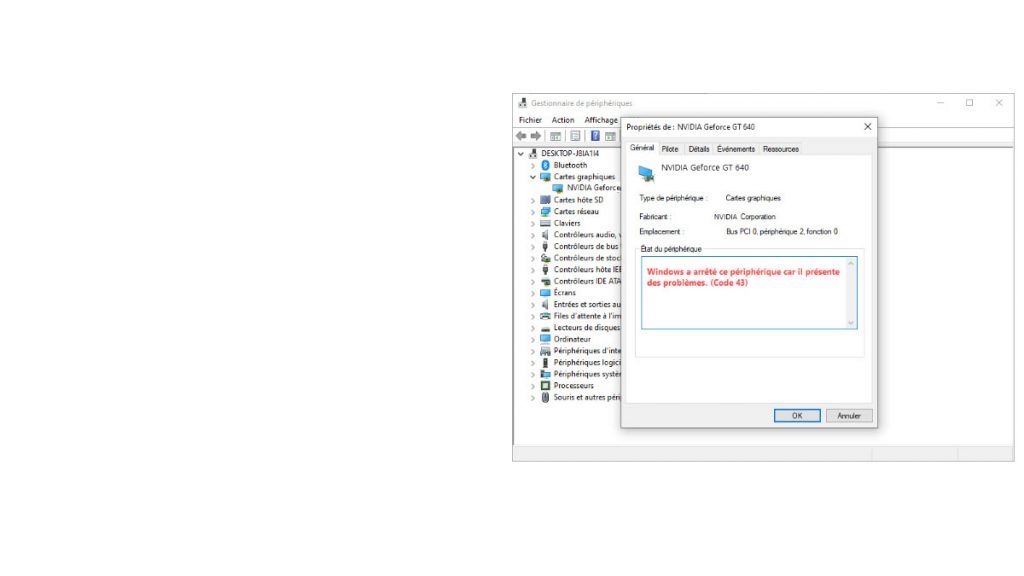Expand the Bluetooth tree node
This screenshot has width=1024, height=576.
(533, 165)
